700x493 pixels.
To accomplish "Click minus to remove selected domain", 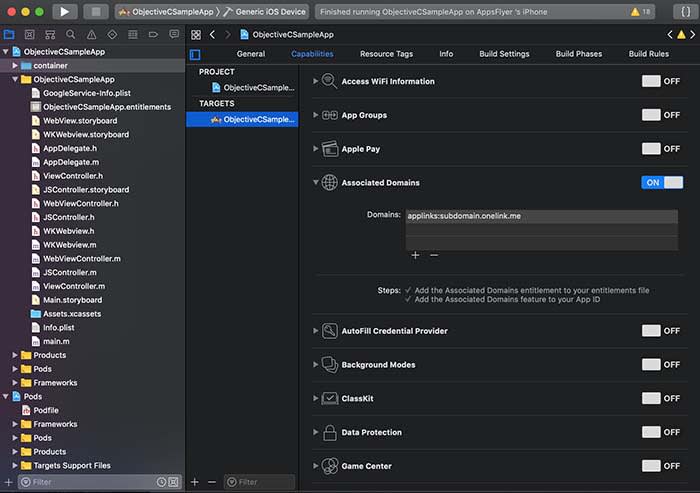I will [x=434, y=255].
